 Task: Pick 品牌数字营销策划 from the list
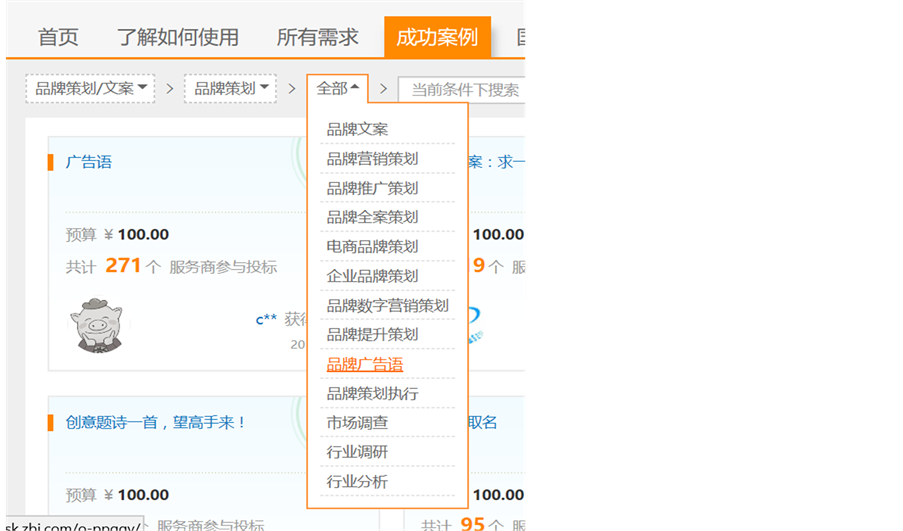(387, 305)
